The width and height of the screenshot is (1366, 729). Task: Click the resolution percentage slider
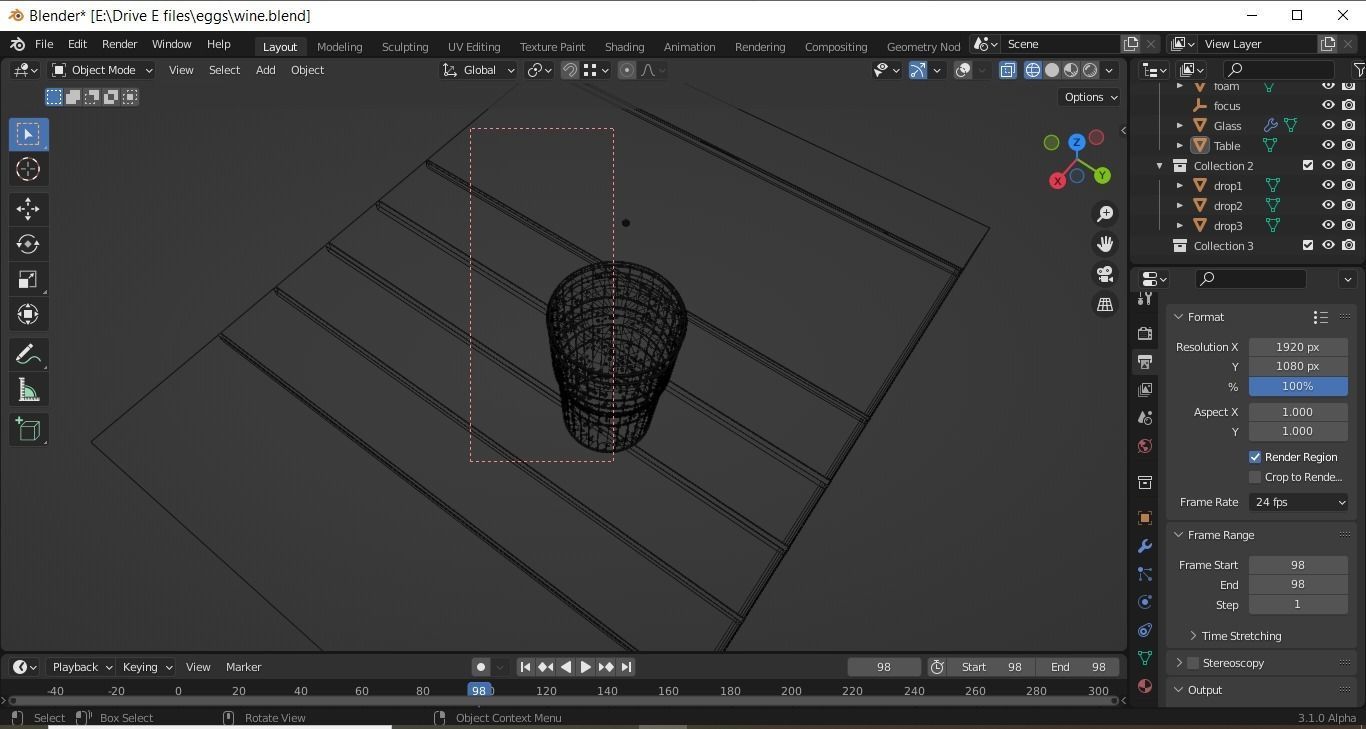coord(1297,386)
